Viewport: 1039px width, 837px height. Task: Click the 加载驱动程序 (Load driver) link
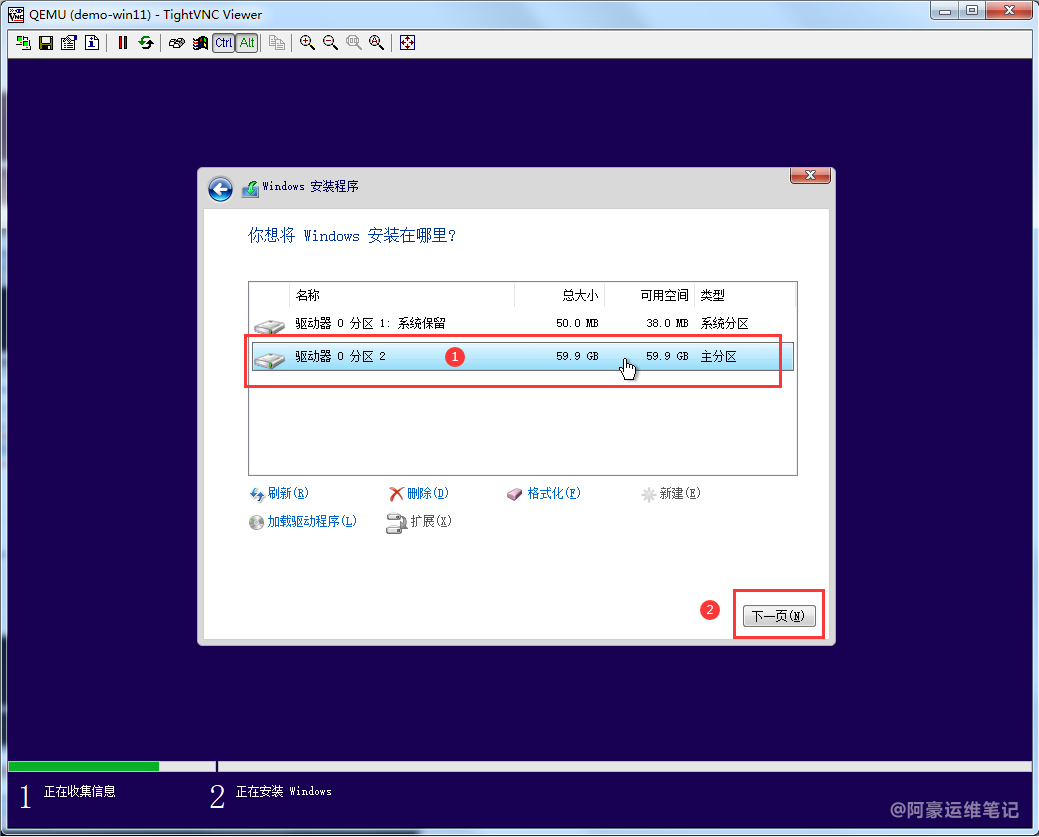(311, 522)
